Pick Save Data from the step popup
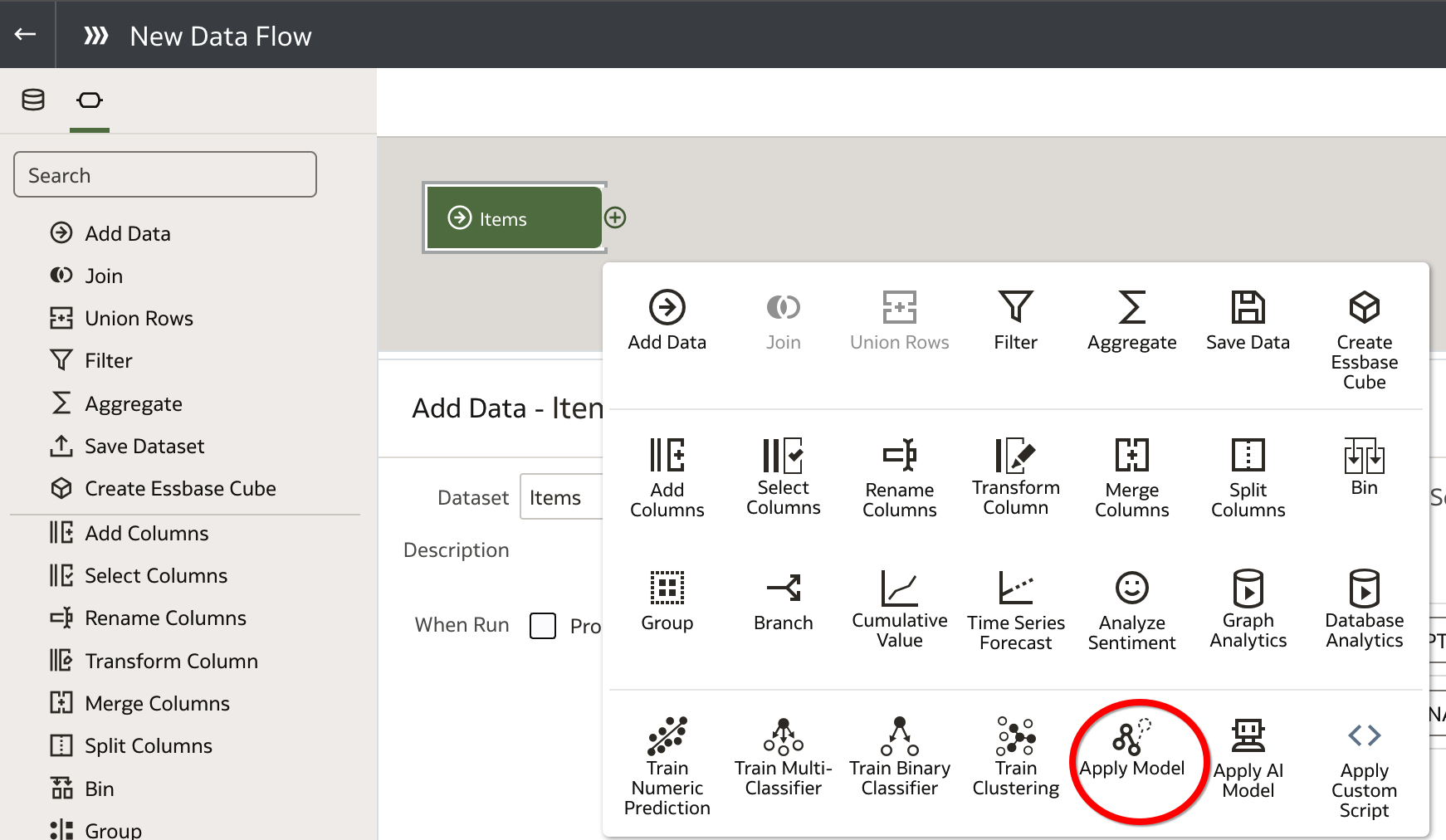The width and height of the screenshot is (1446, 840). pos(1247,320)
